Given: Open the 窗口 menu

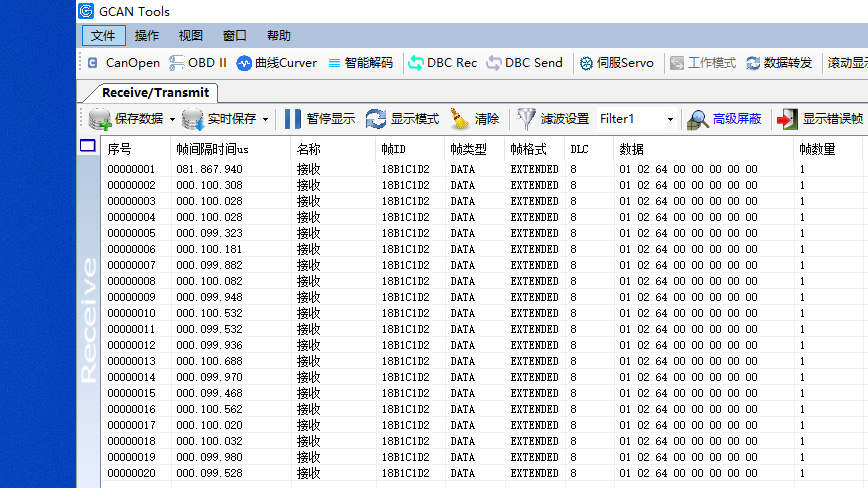Looking at the screenshot, I should [x=234, y=35].
